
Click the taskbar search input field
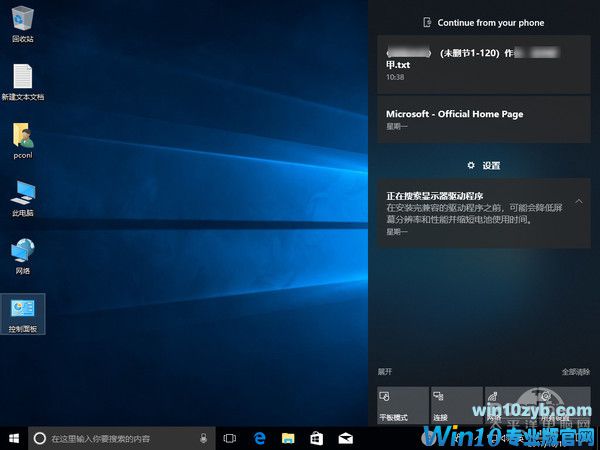pyautogui.click(x=122, y=438)
